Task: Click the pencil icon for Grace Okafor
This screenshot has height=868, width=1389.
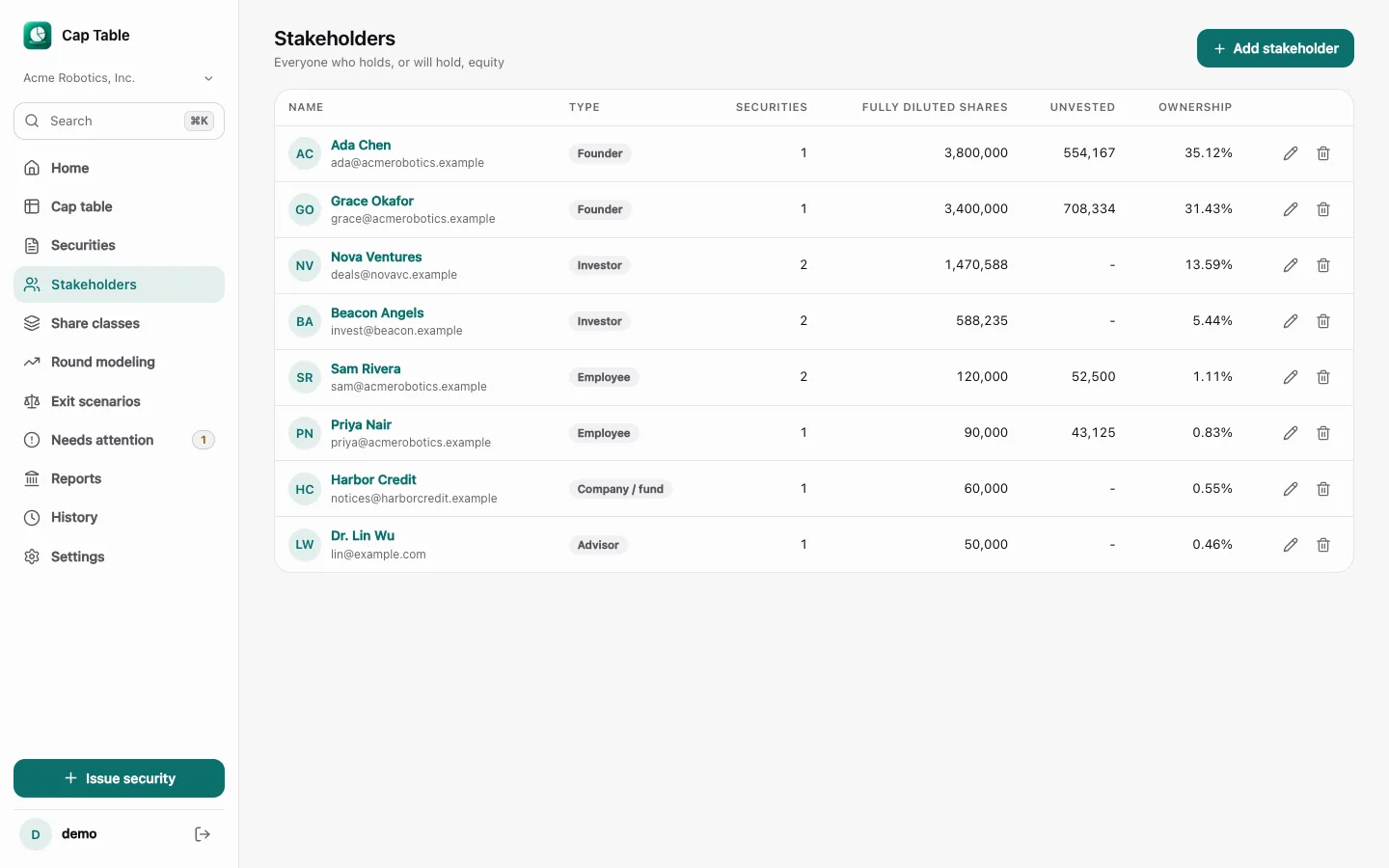Action: [1291, 209]
